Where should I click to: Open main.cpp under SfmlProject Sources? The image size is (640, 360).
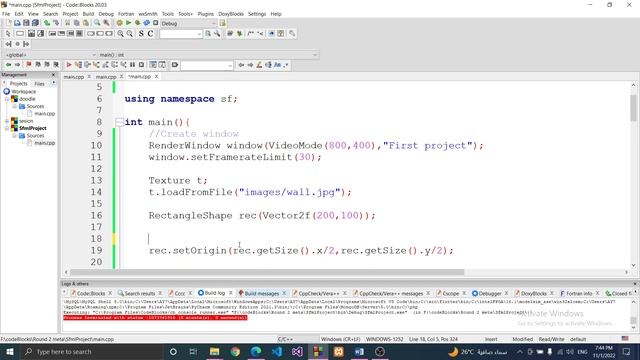click(44, 143)
